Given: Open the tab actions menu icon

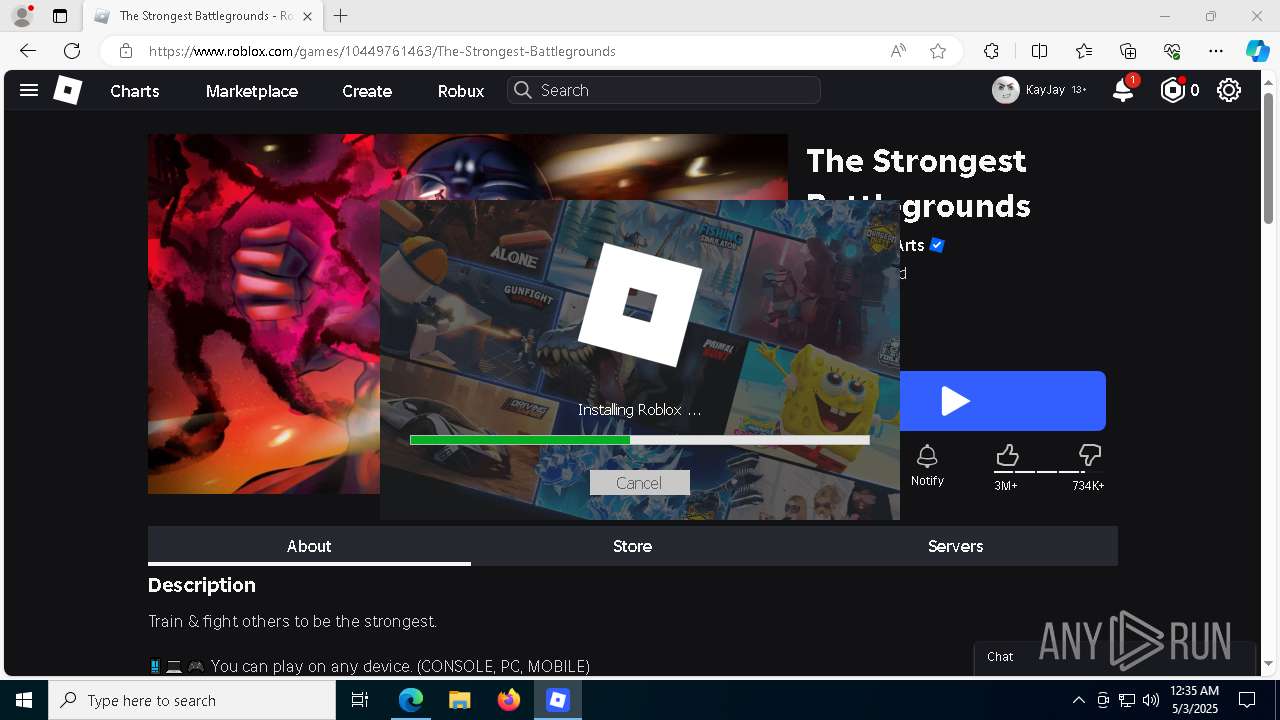Looking at the screenshot, I should 60,16.
